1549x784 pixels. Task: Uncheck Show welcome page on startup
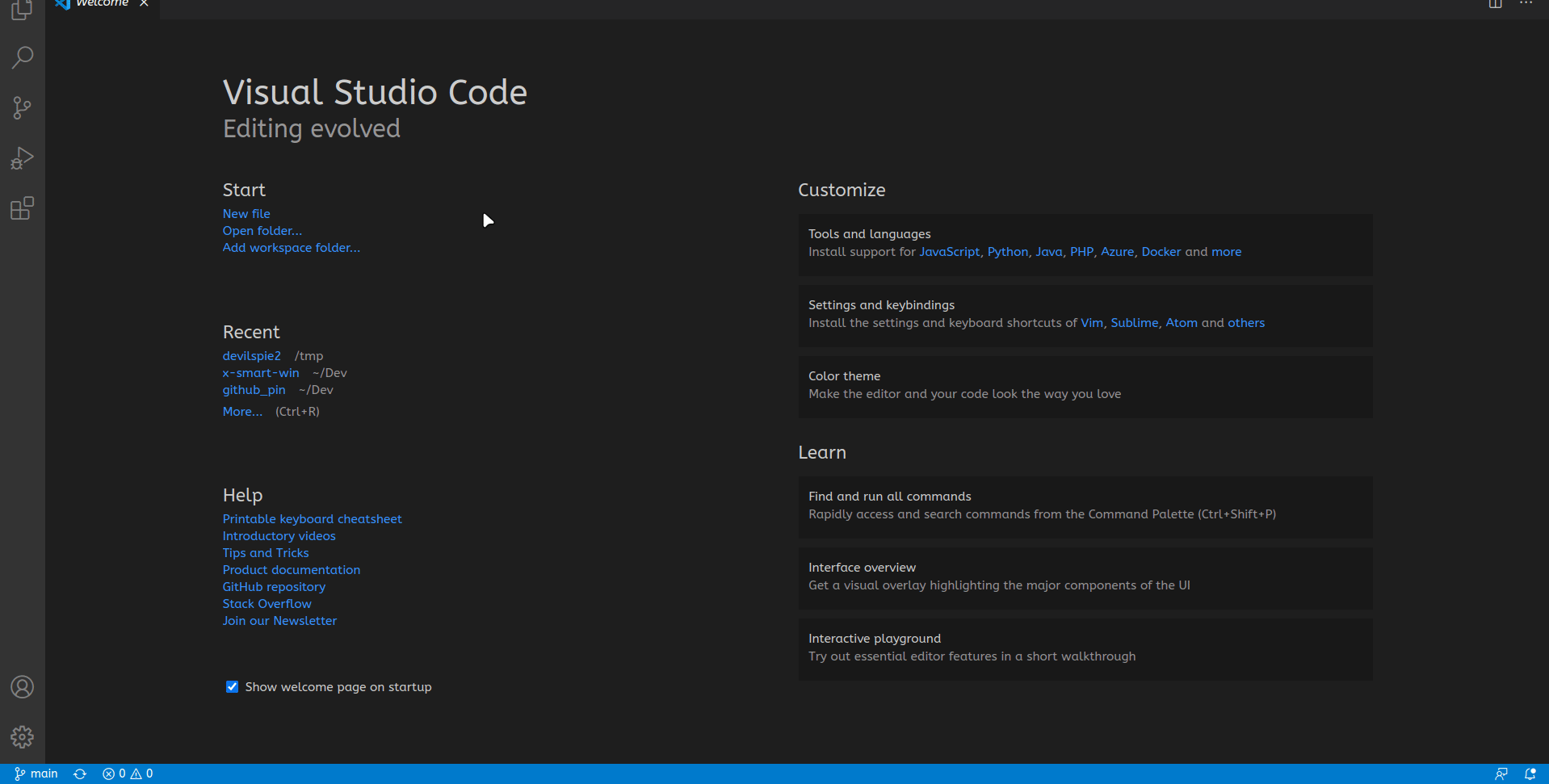pyautogui.click(x=232, y=687)
